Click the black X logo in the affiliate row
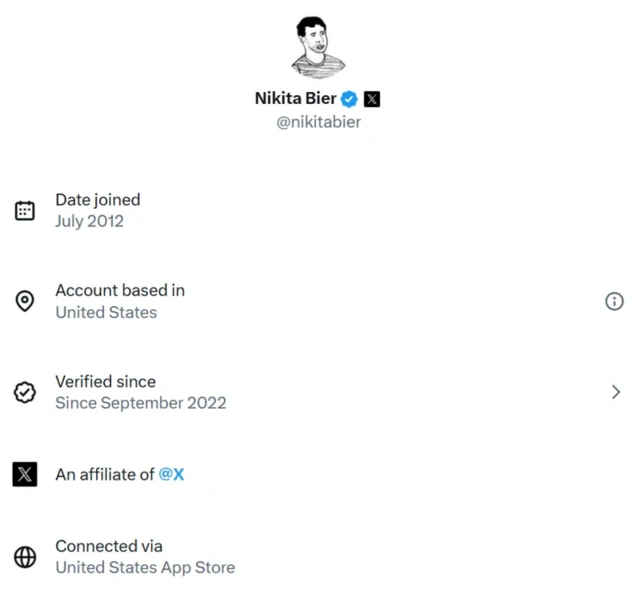The image size is (640, 614). click(25, 474)
